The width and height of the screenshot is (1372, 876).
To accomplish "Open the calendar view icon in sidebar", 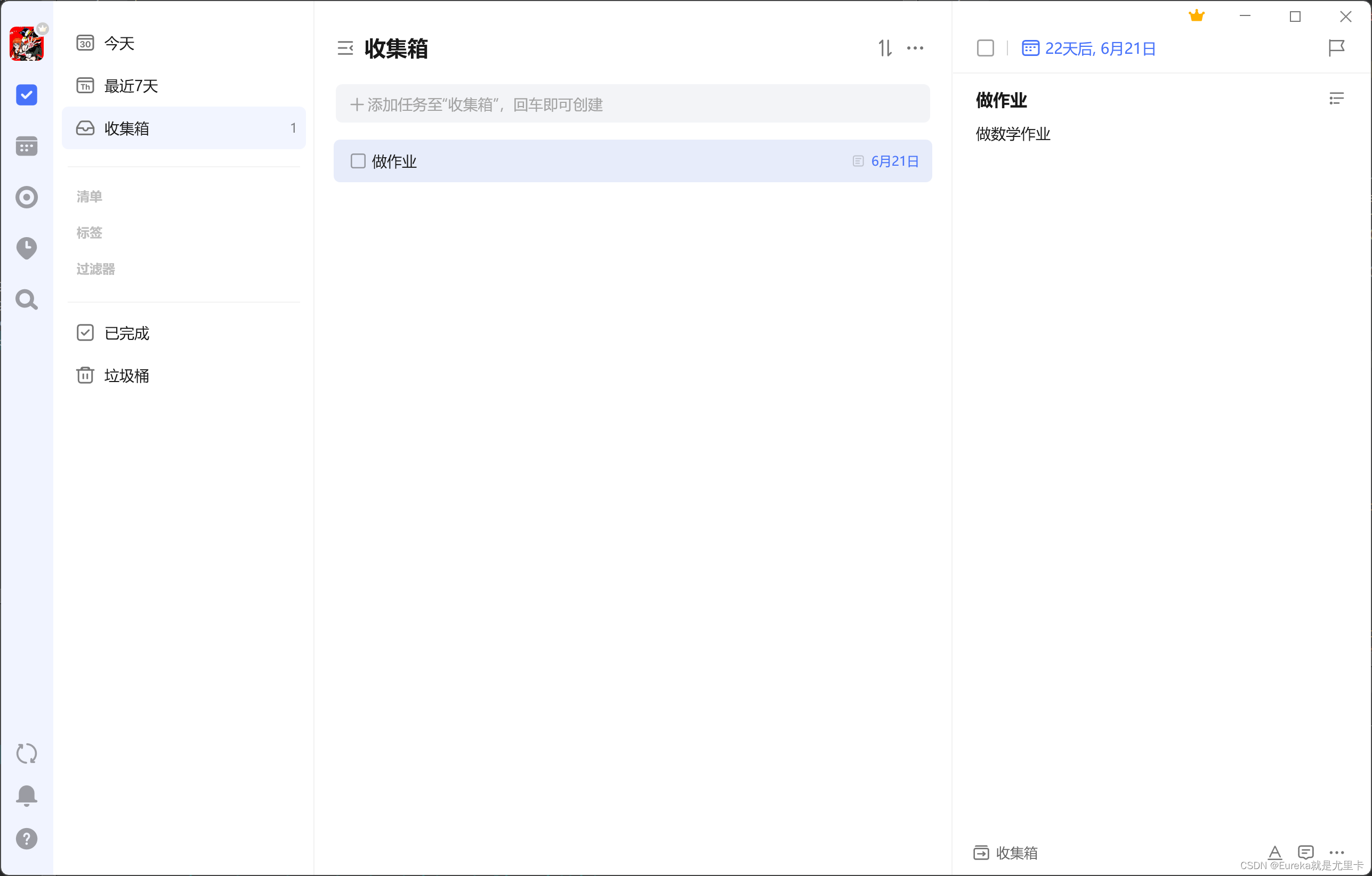I will pyautogui.click(x=26, y=147).
